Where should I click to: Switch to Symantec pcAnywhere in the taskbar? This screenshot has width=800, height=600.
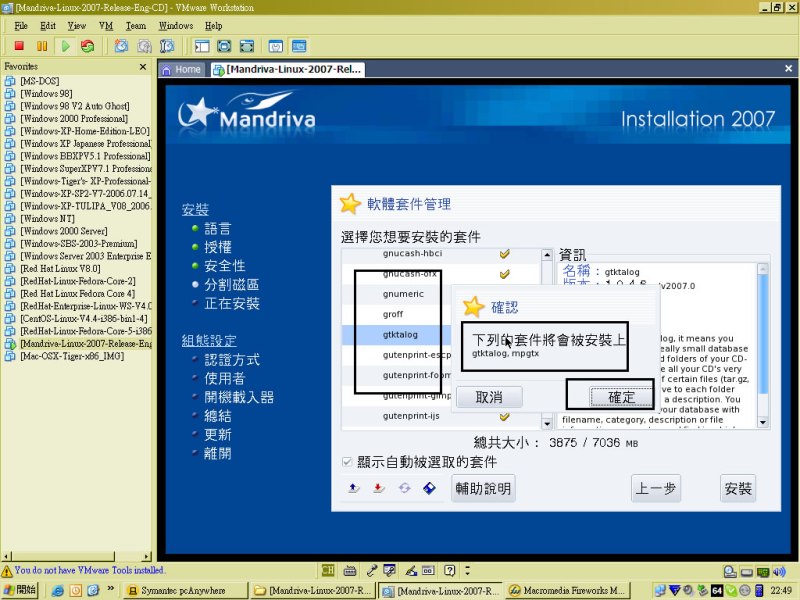pyautogui.click(x=185, y=590)
